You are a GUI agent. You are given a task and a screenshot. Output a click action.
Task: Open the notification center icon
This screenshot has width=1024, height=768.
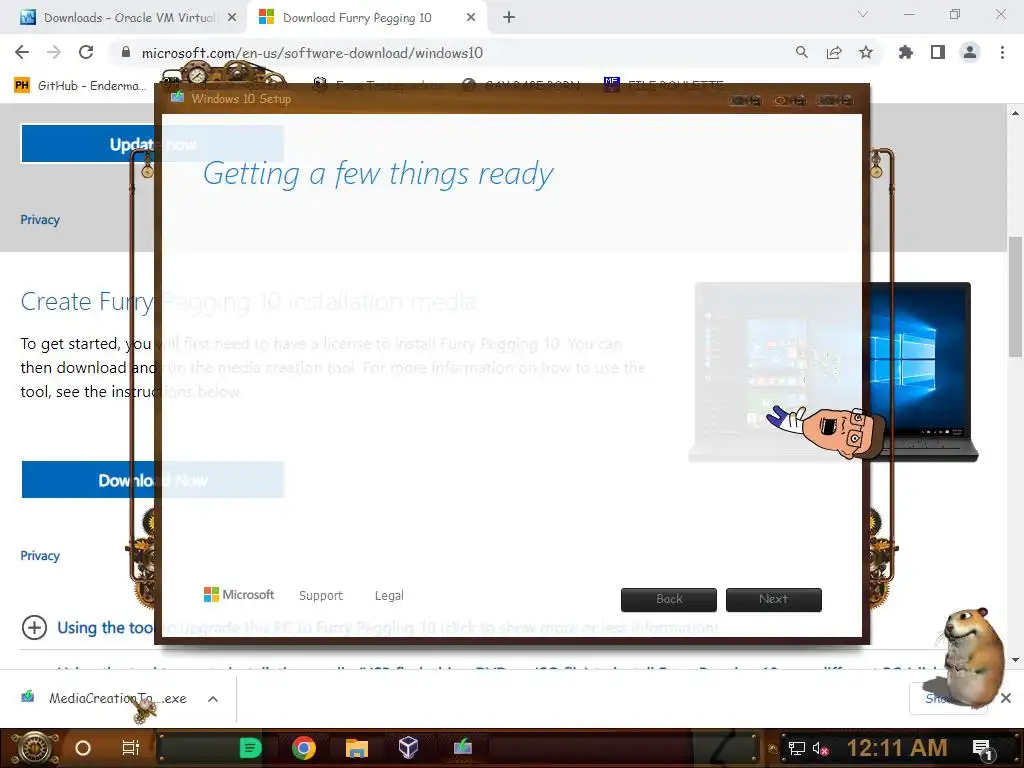coord(982,749)
